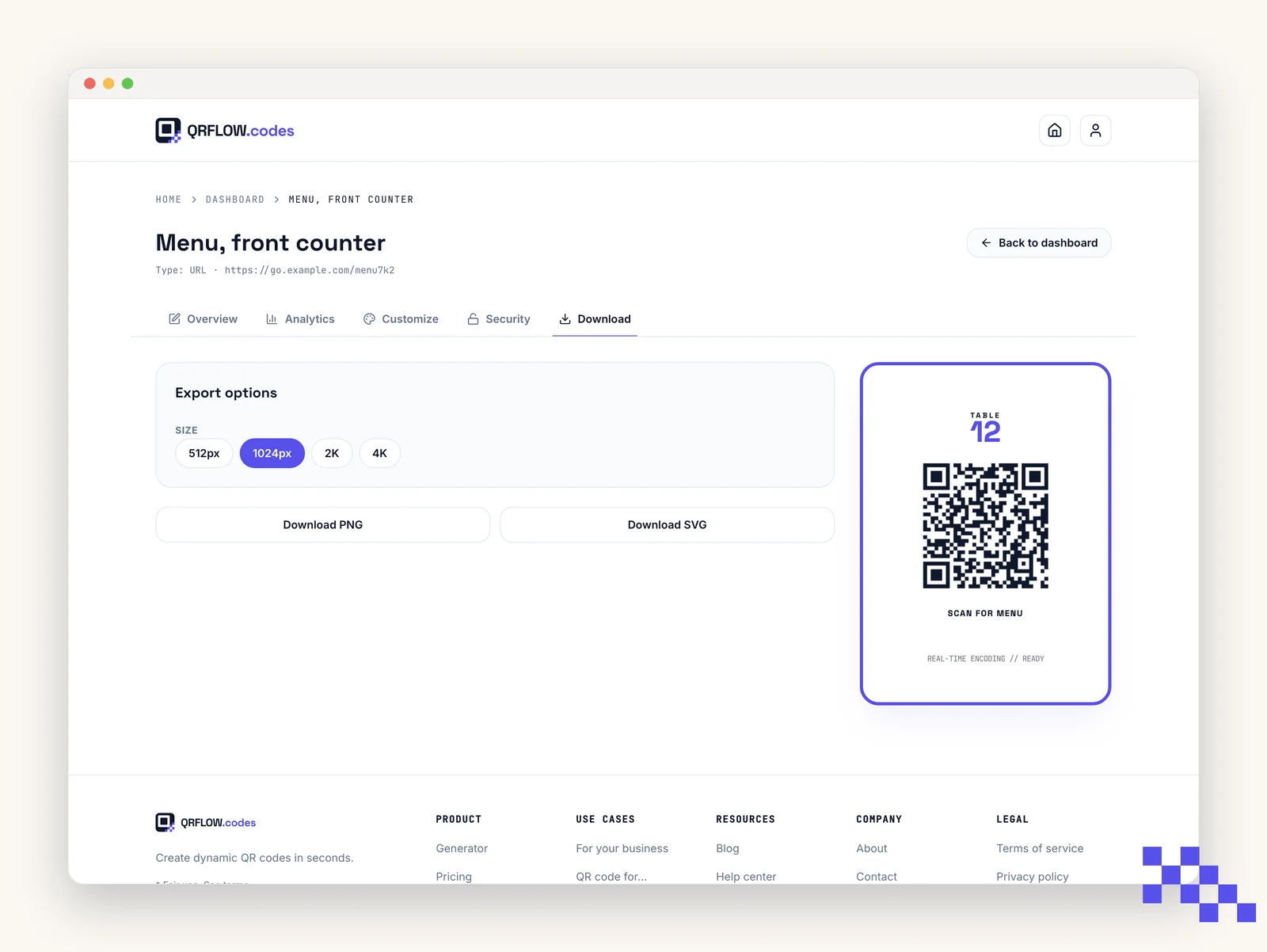Click the SCAN FOR MENU caption
Viewport: 1267px width, 952px height.
tap(985, 613)
